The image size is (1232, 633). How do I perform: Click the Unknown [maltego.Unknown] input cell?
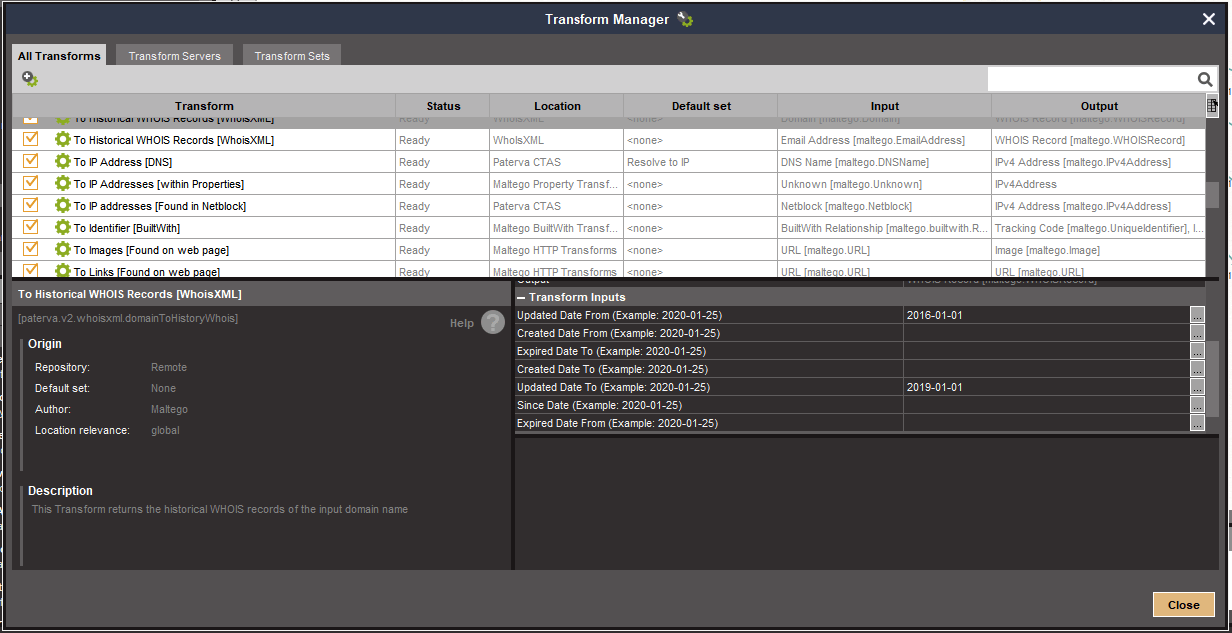[x=884, y=184]
